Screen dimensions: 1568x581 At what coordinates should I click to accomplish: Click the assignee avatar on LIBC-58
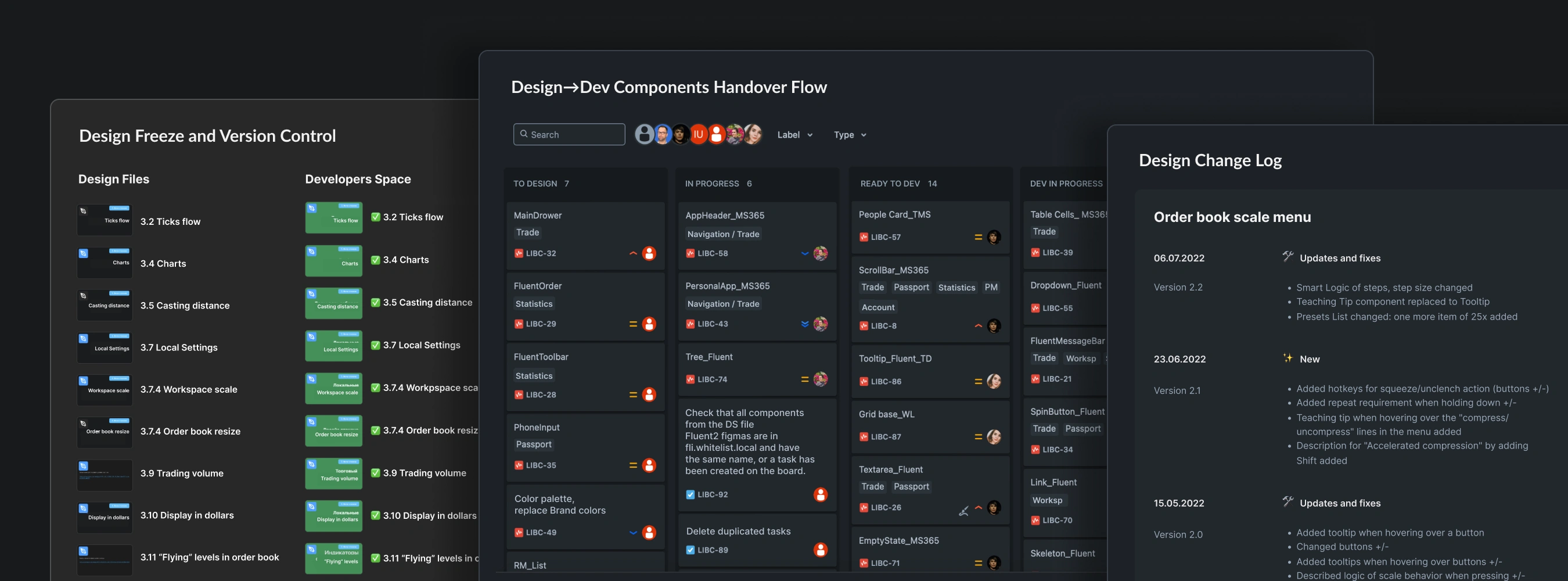(x=821, y=253)
